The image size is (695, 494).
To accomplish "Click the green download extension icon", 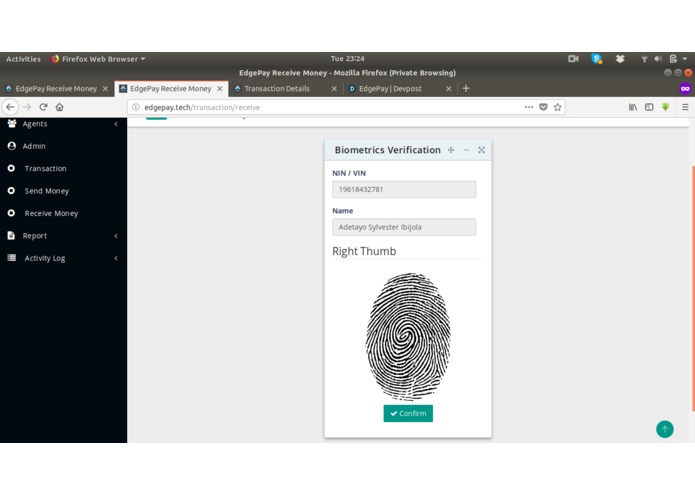I will click(665, 107).
